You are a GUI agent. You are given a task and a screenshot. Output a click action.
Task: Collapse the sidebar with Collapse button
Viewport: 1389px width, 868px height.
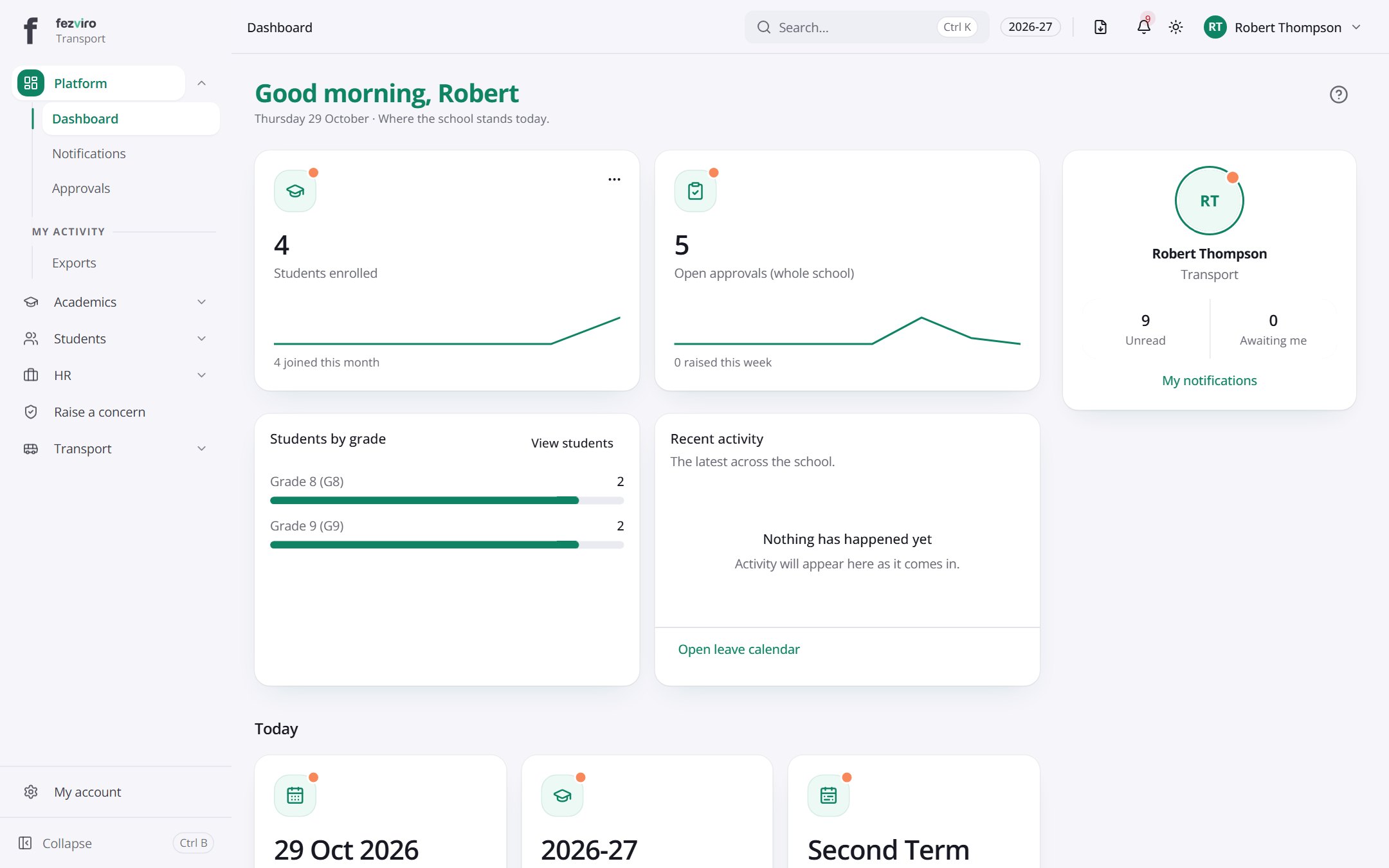(116, 843)
